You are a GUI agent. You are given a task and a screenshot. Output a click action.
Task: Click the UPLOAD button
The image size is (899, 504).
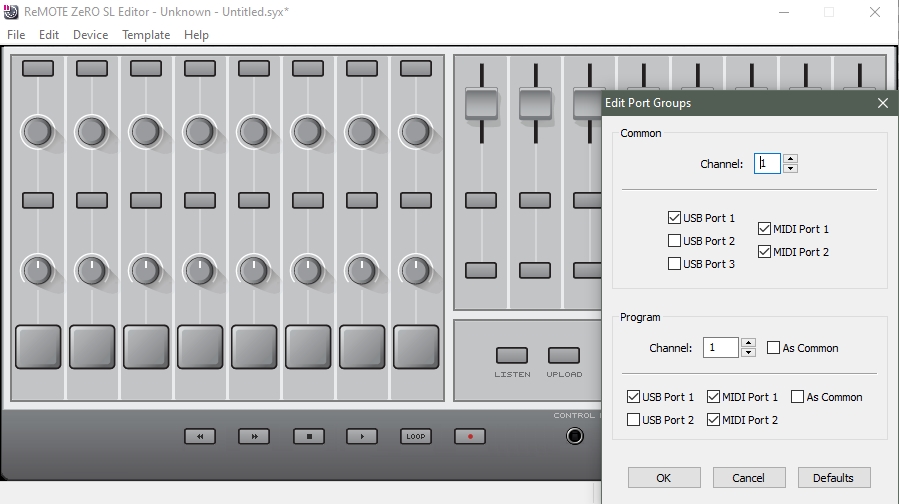coord(564,355)
